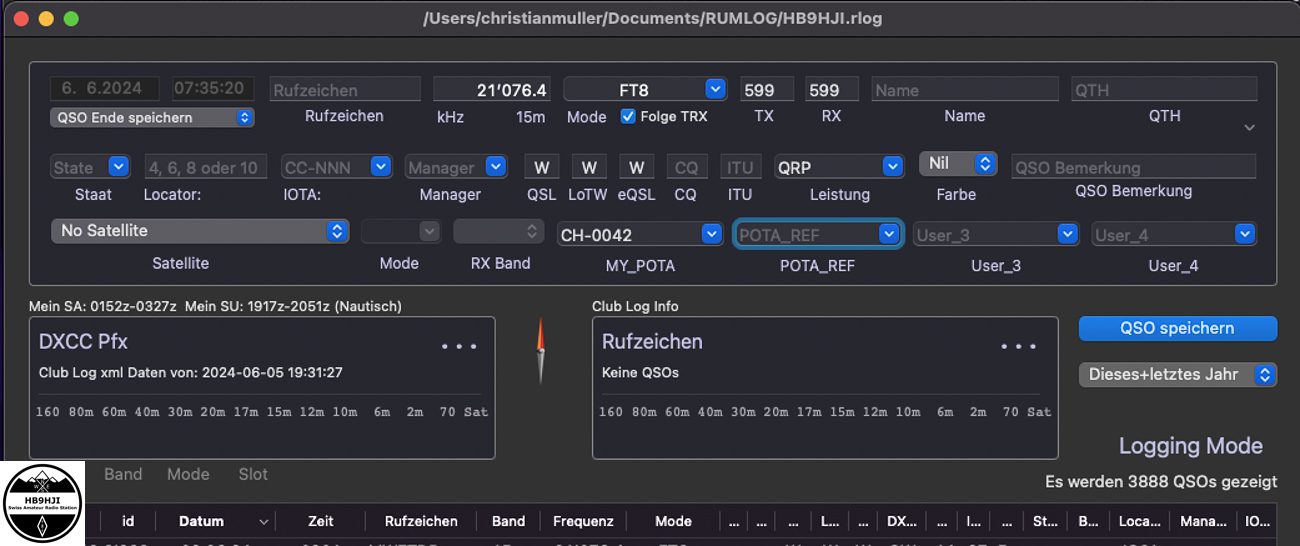The height and width of the screenshot is (546, 1300).
Task: Expand the No Satellite selector
Action: 199,231
